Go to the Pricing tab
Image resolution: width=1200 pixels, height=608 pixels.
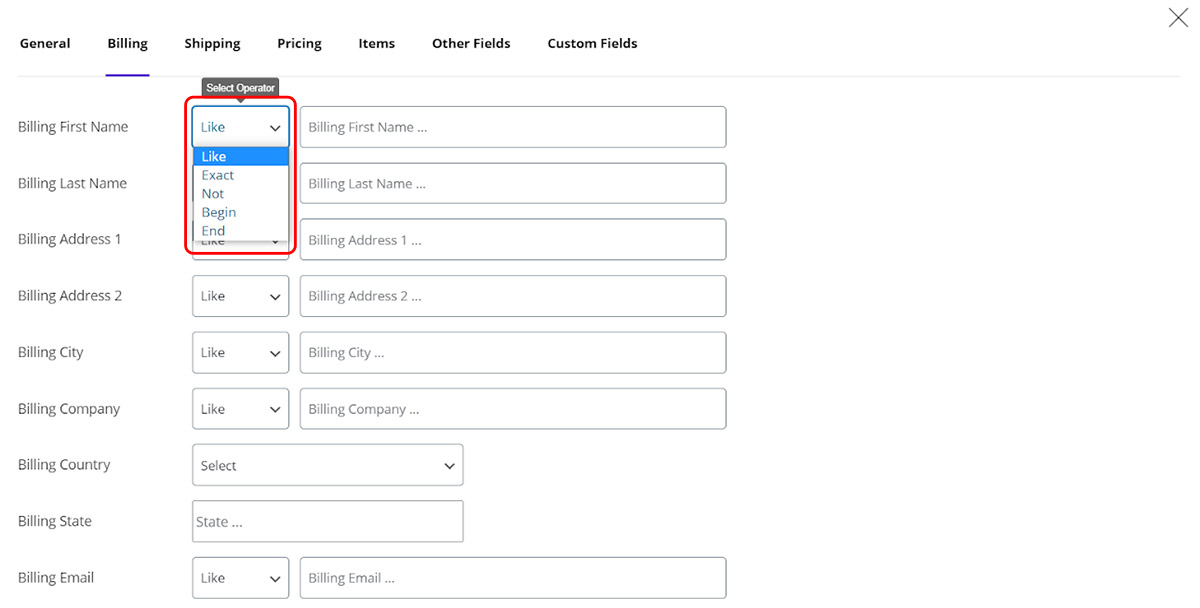click(299, 44)
